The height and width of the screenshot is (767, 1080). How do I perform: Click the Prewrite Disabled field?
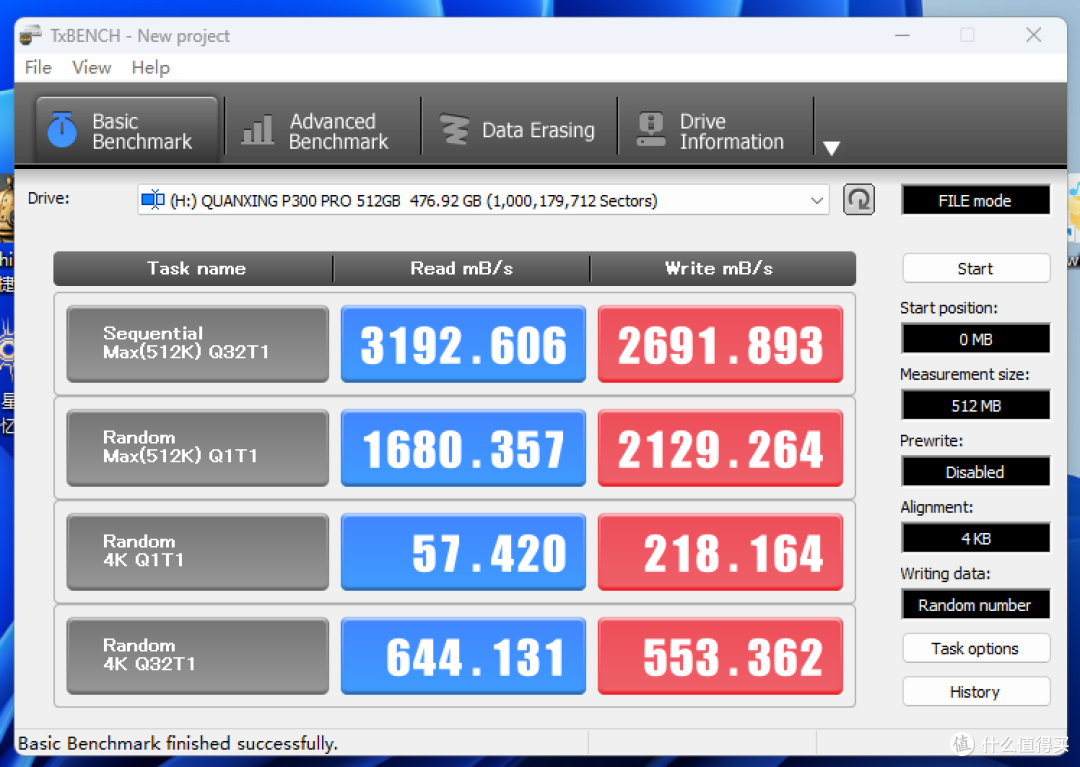[976, 472]
